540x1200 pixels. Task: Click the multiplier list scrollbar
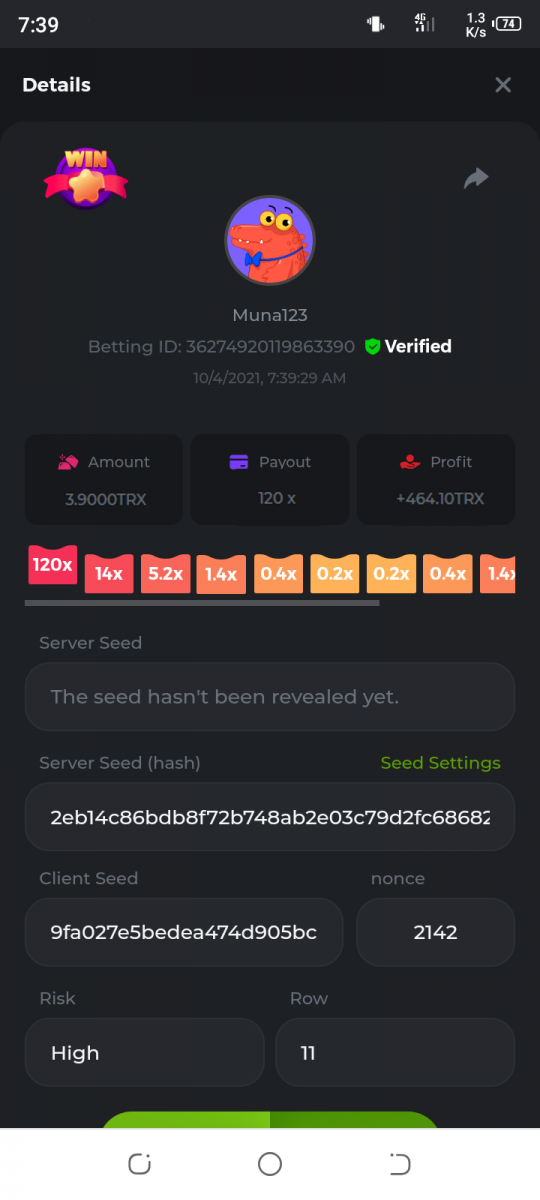[202, 603]
